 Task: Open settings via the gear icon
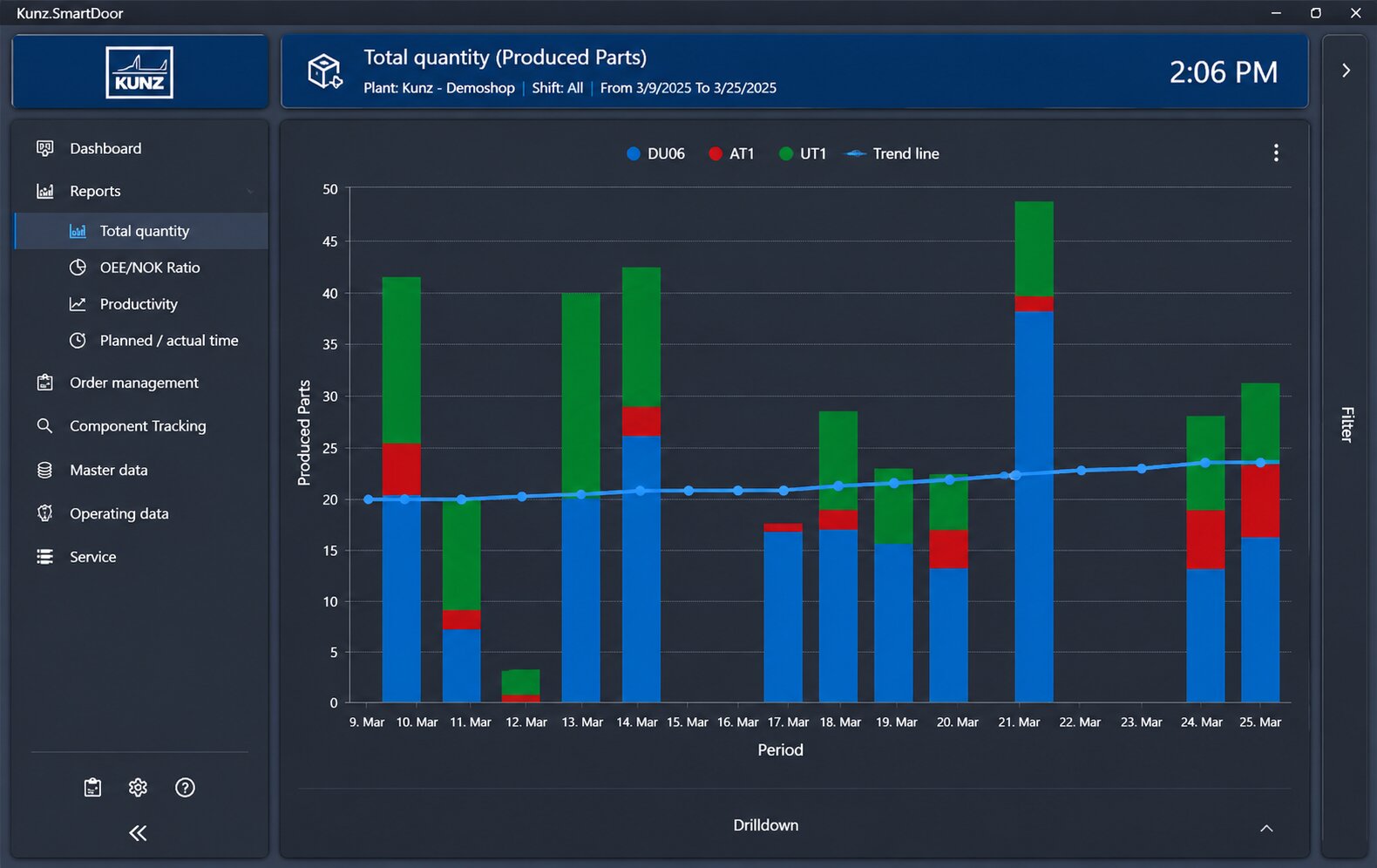[138, 788]
